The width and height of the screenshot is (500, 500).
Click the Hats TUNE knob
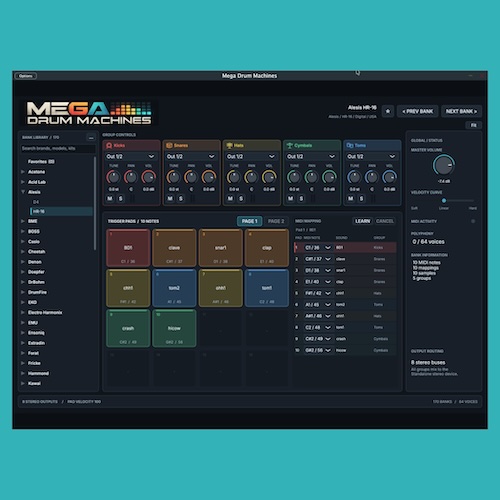234,177
